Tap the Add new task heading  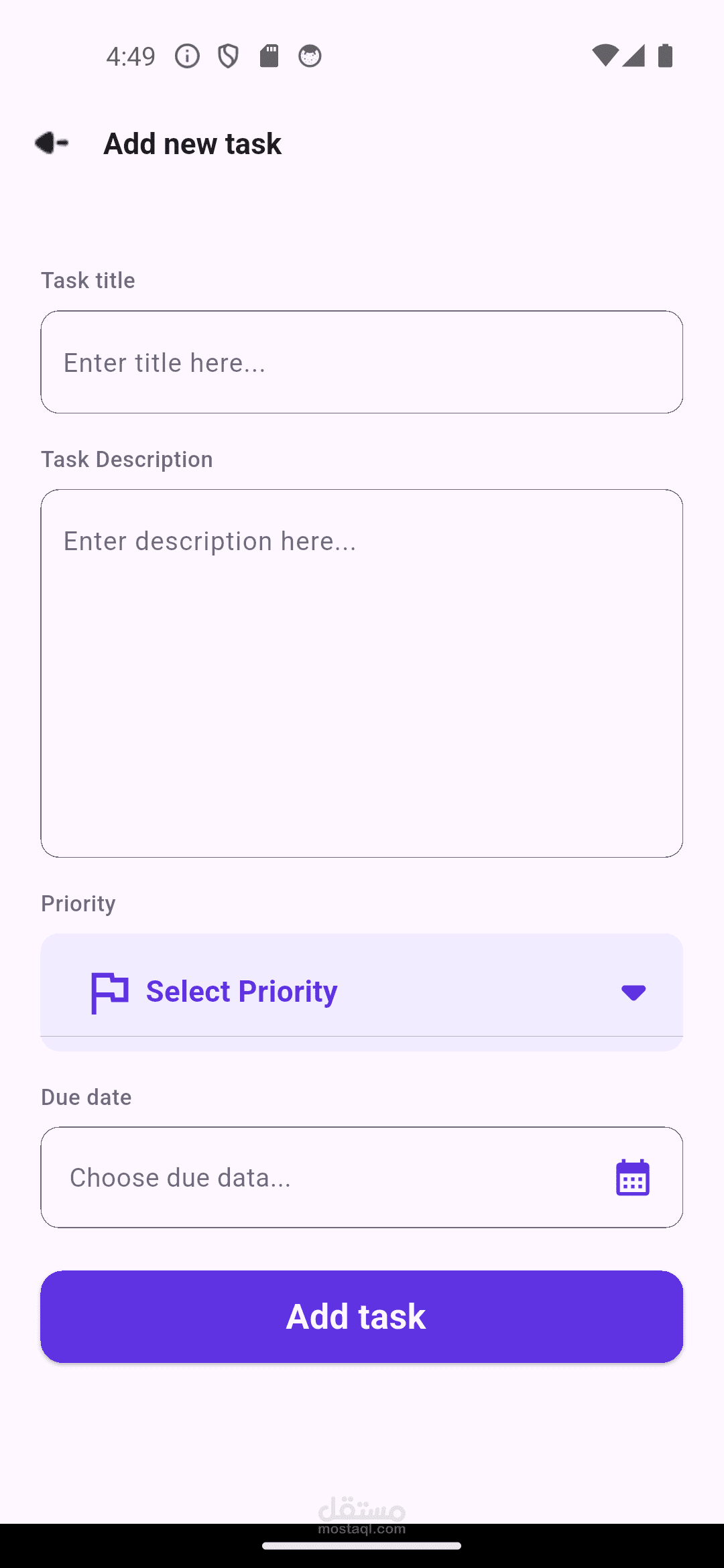(192, 143)
